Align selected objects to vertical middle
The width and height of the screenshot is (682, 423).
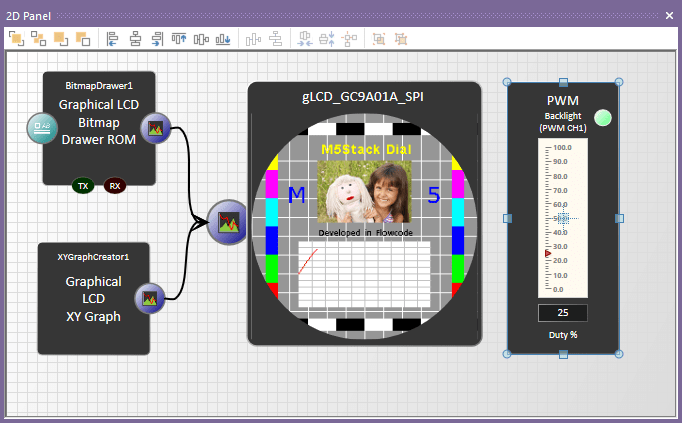coord(201,39)
